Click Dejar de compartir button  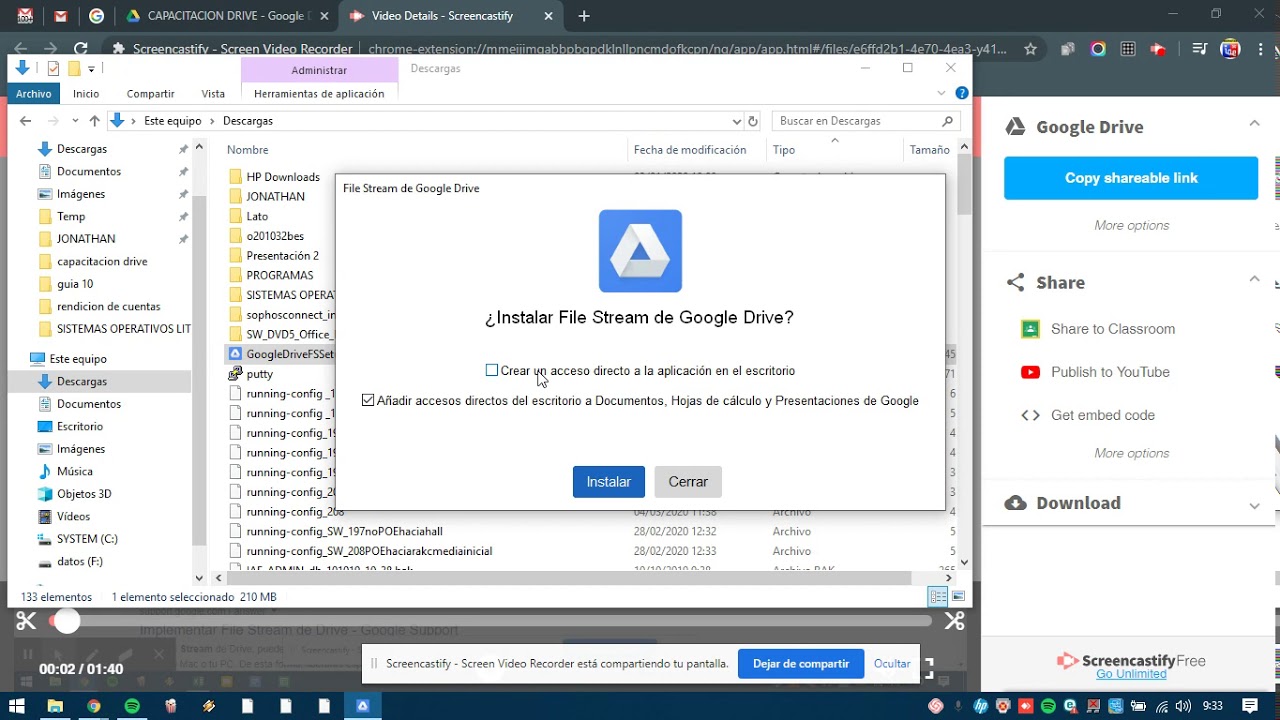[801, 664]
